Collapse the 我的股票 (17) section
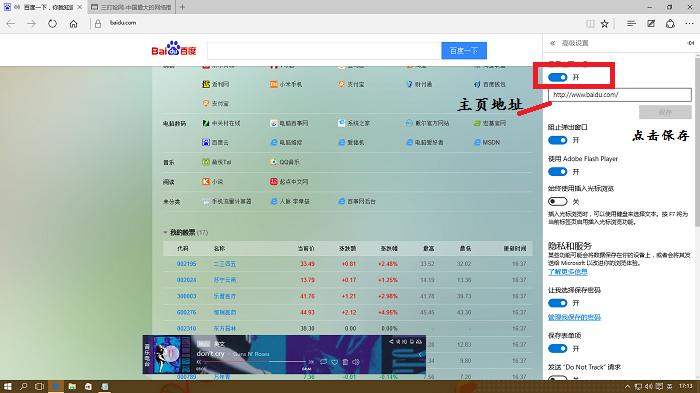Image resolution: width=700 pixels, height=393 pixels. (166, 232)
